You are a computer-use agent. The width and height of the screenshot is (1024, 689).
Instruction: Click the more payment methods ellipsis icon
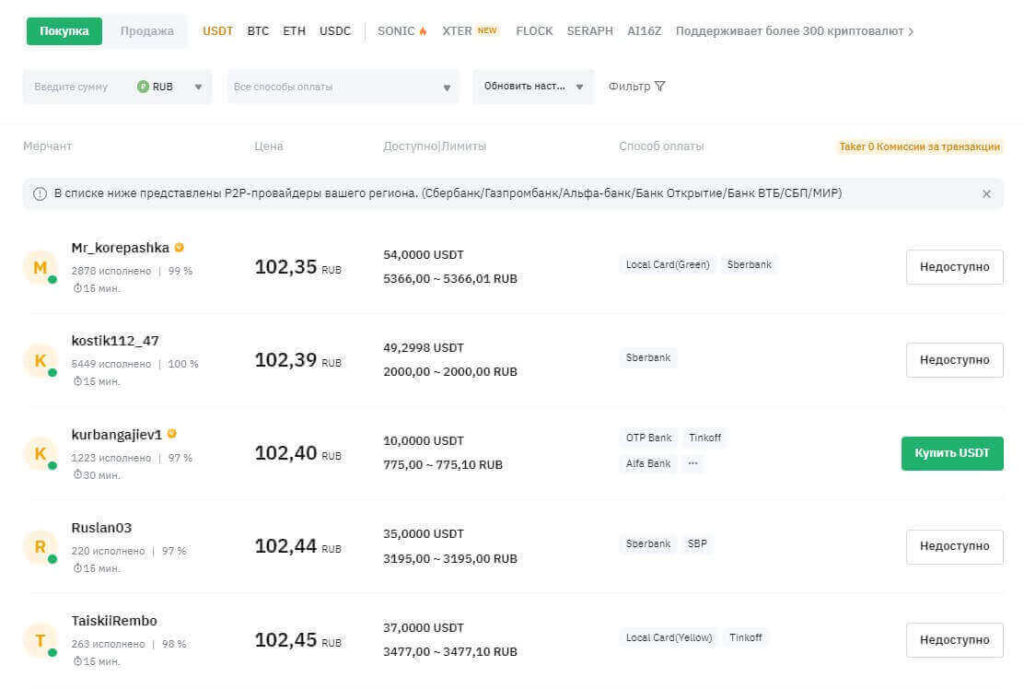[x=693, y=464]
